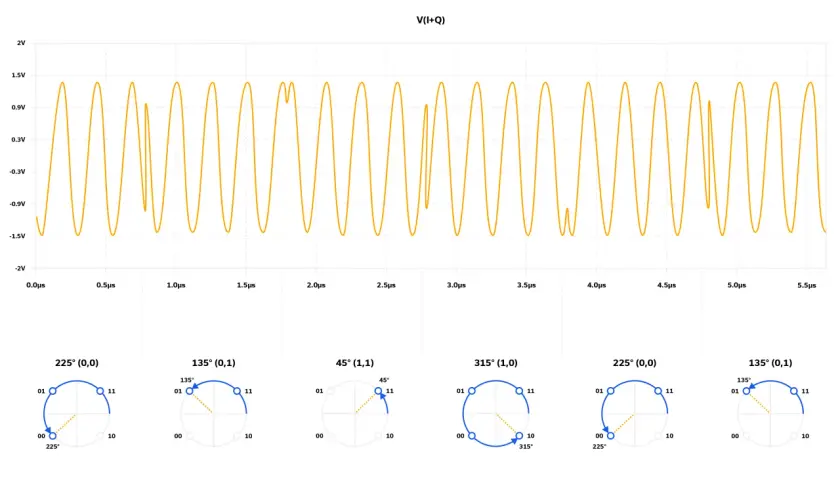Click the small 45° angle label
The height and width of the screenshot is (480, 840).
(384, 380)
